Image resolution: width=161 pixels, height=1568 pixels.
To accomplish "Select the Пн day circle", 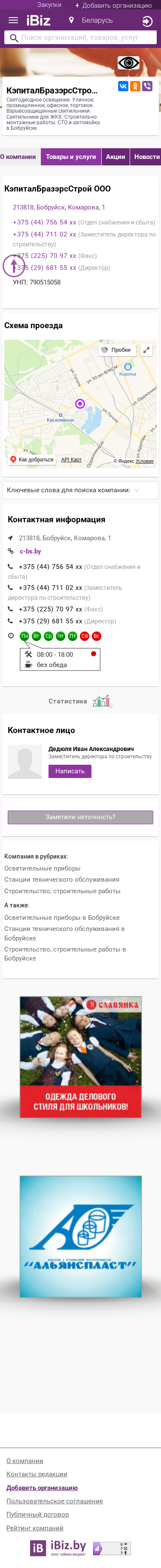I will [x=24, y=635].
